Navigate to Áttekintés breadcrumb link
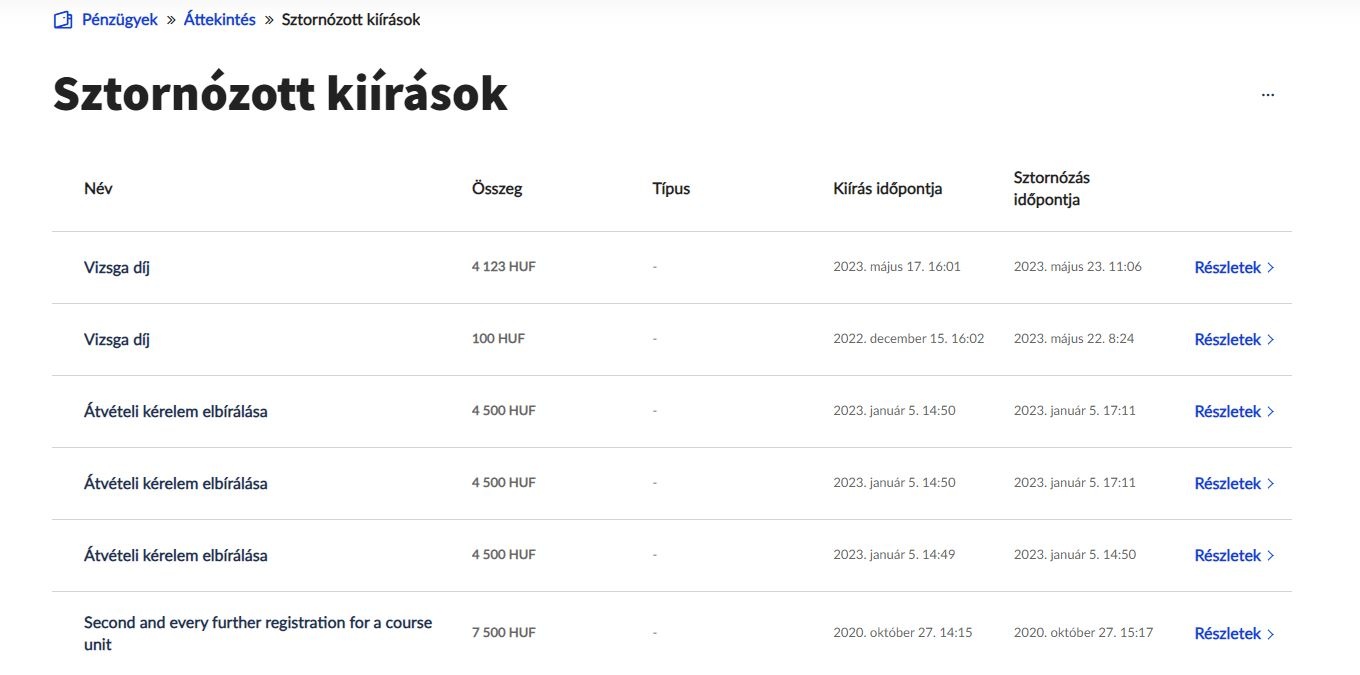Viewport: 1360px width, 675px height. (220, 20)
